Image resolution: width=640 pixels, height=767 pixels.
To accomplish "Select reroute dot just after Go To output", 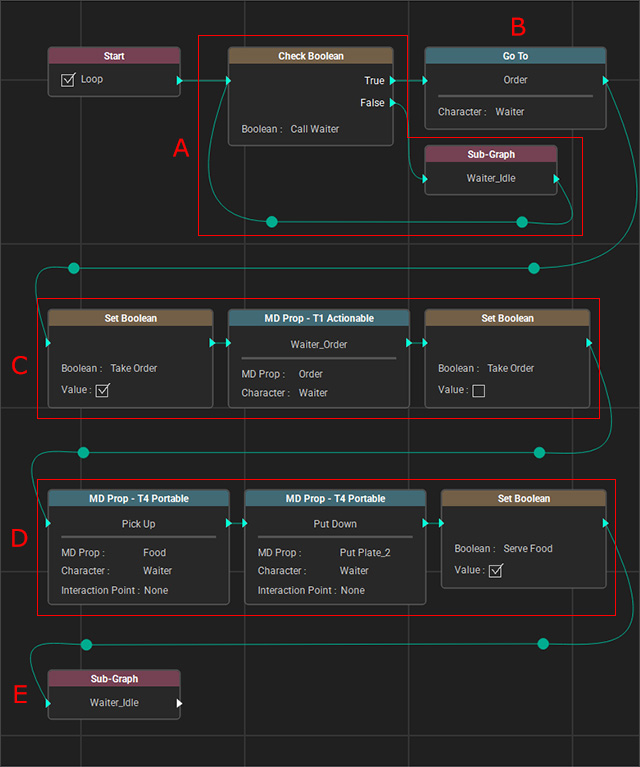I will coord(534,268).
